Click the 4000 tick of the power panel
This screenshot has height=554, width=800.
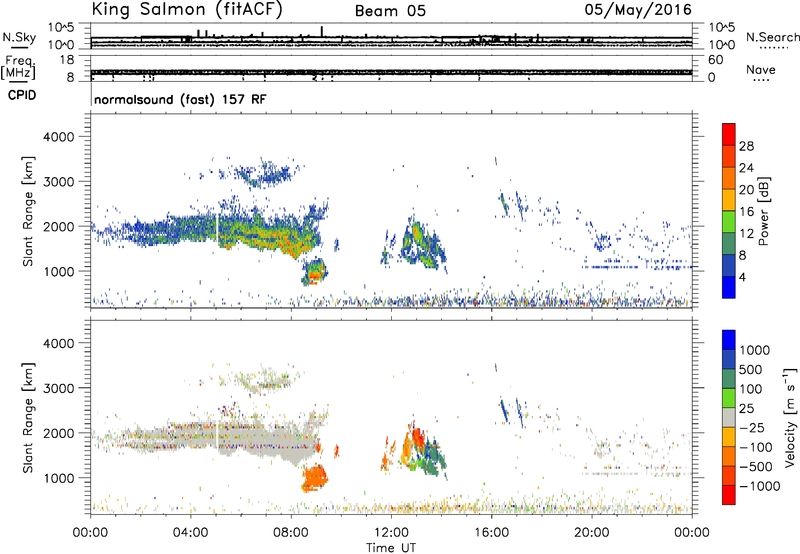click(59, 137)
